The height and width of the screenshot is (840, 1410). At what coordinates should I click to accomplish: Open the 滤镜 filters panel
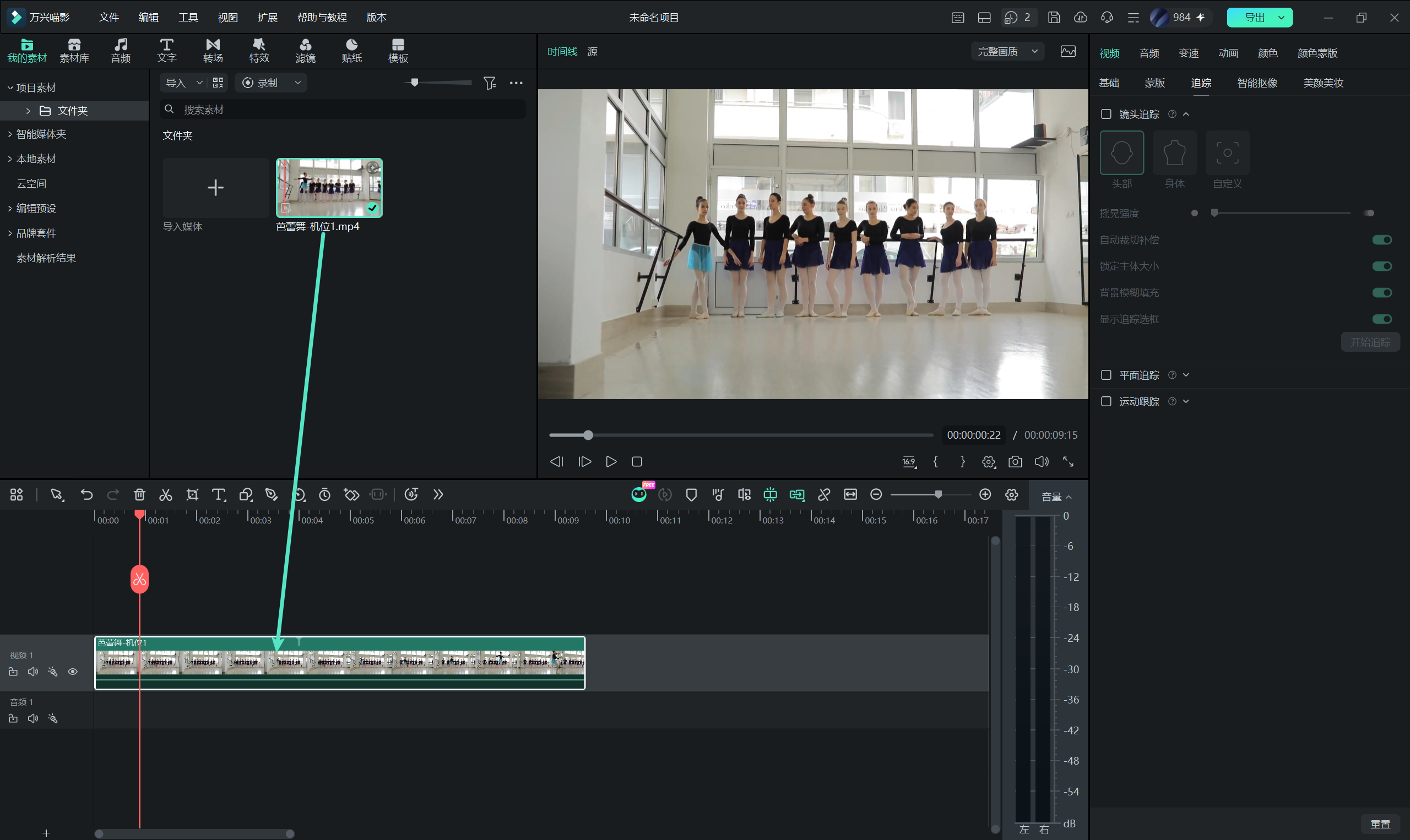[x=305, y=51]
